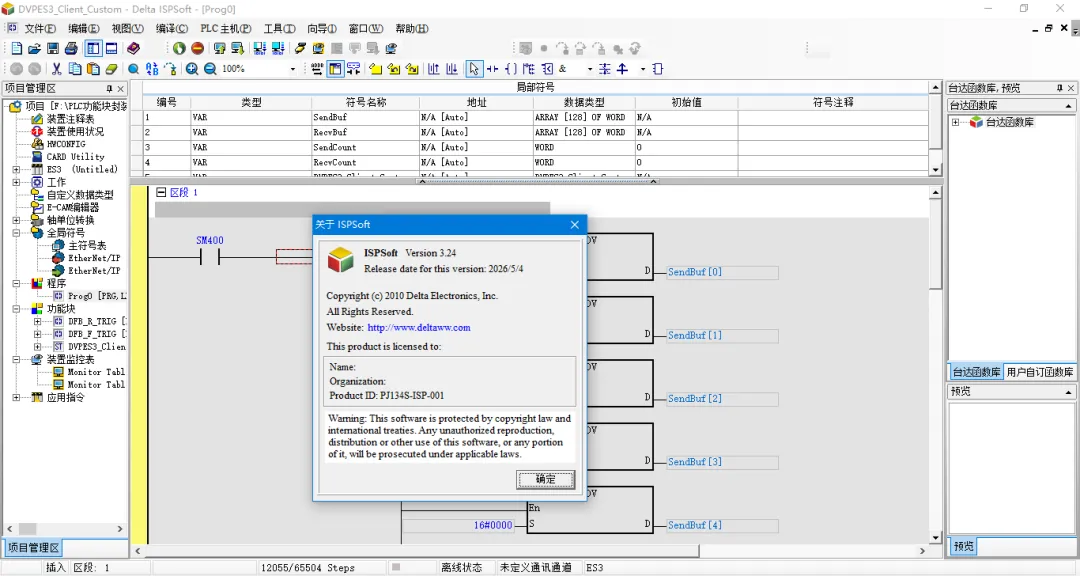The width and height of the screenshot is (1080, 576).
Task: Insert network below icon
Action: click(x=452, y=69)
